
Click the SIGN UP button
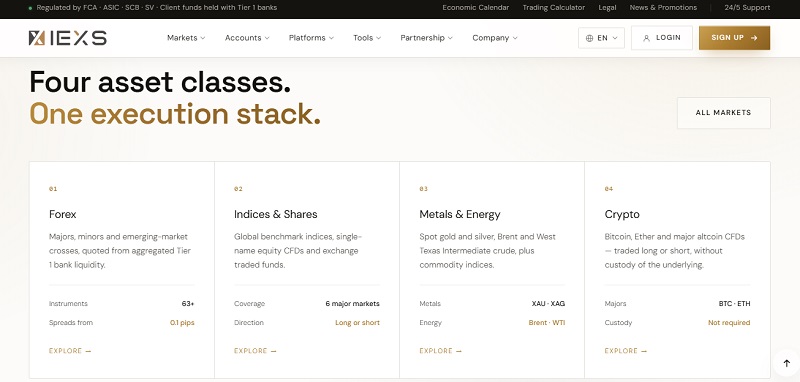point(734,38)
